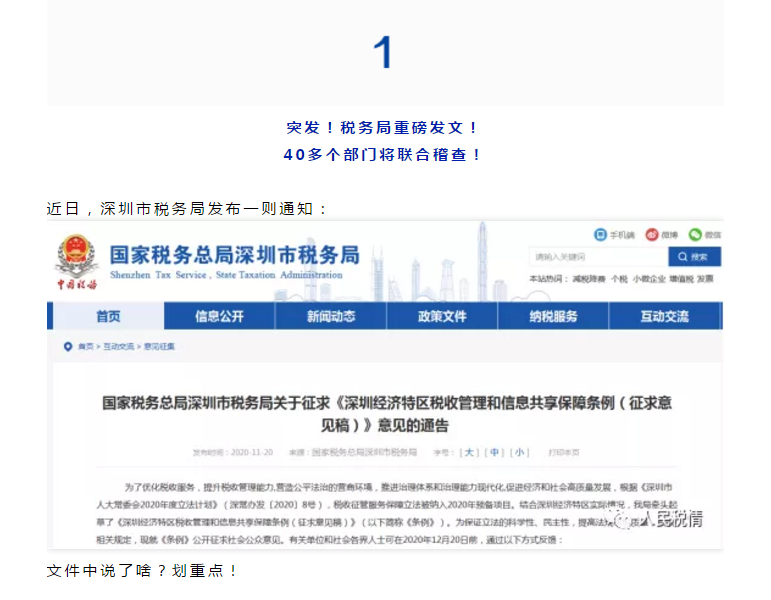The height and width of the screenshot is (600, 771).
Task: Click the 互动交流 breadcrumb link
Action: coord(119,347)
